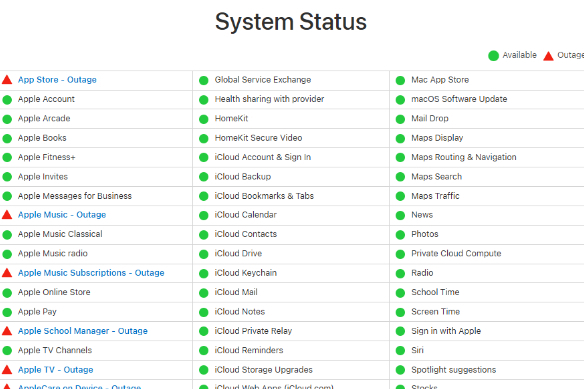Click the green status dot beside HomeKit

point(204,119)
